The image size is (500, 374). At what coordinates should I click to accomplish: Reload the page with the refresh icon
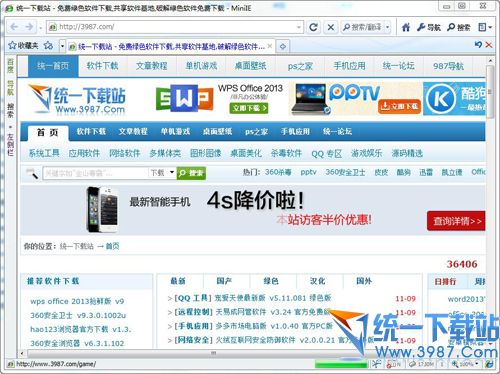pyautogui.click(x=313, y=27)
